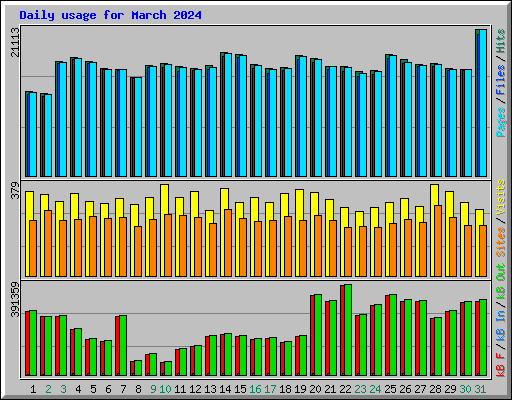Click the green kB bar for day 7
The height and width of the screenshot is (400, 512).
click(123, 345)
